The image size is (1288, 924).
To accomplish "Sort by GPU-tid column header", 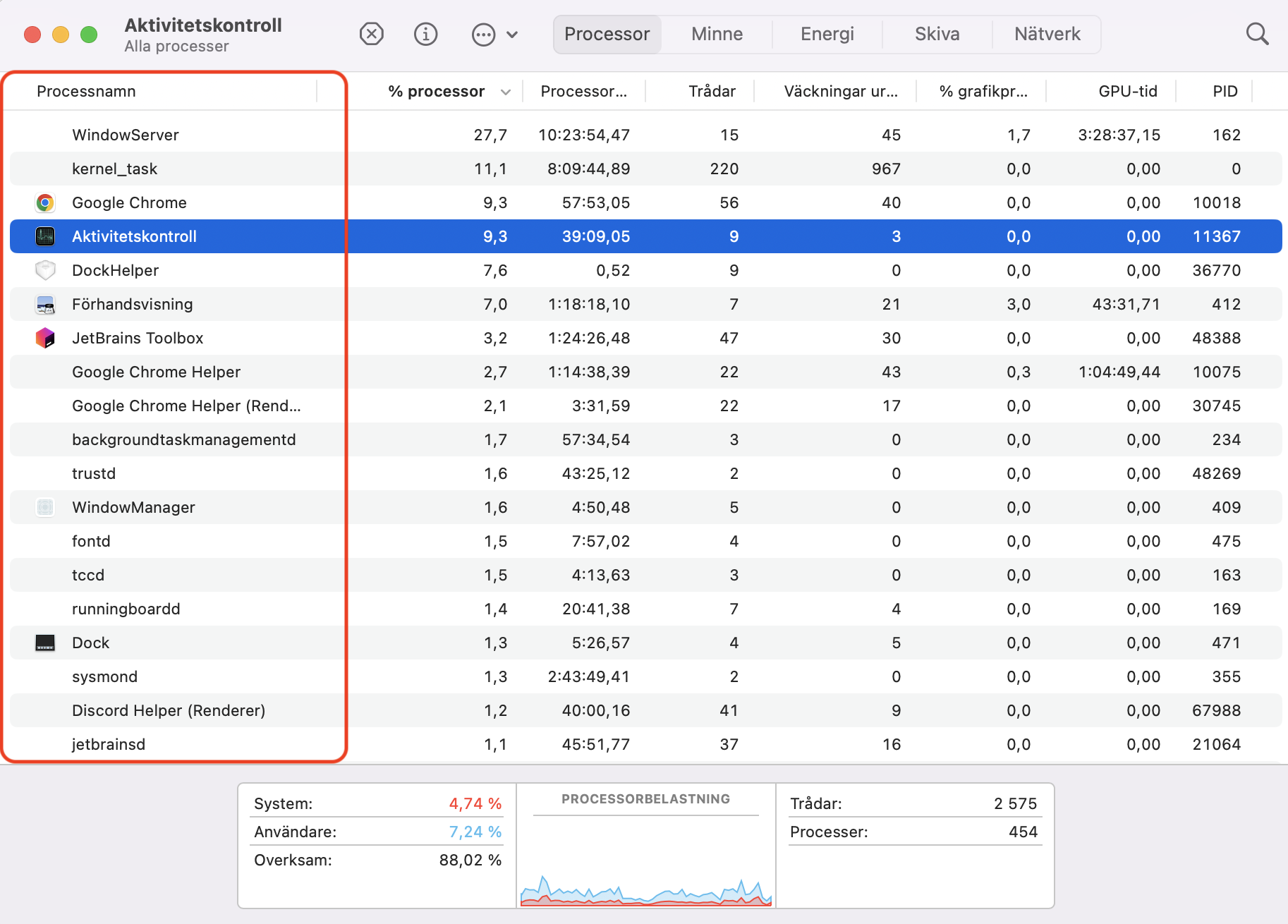I will (x=1128, y=92).
